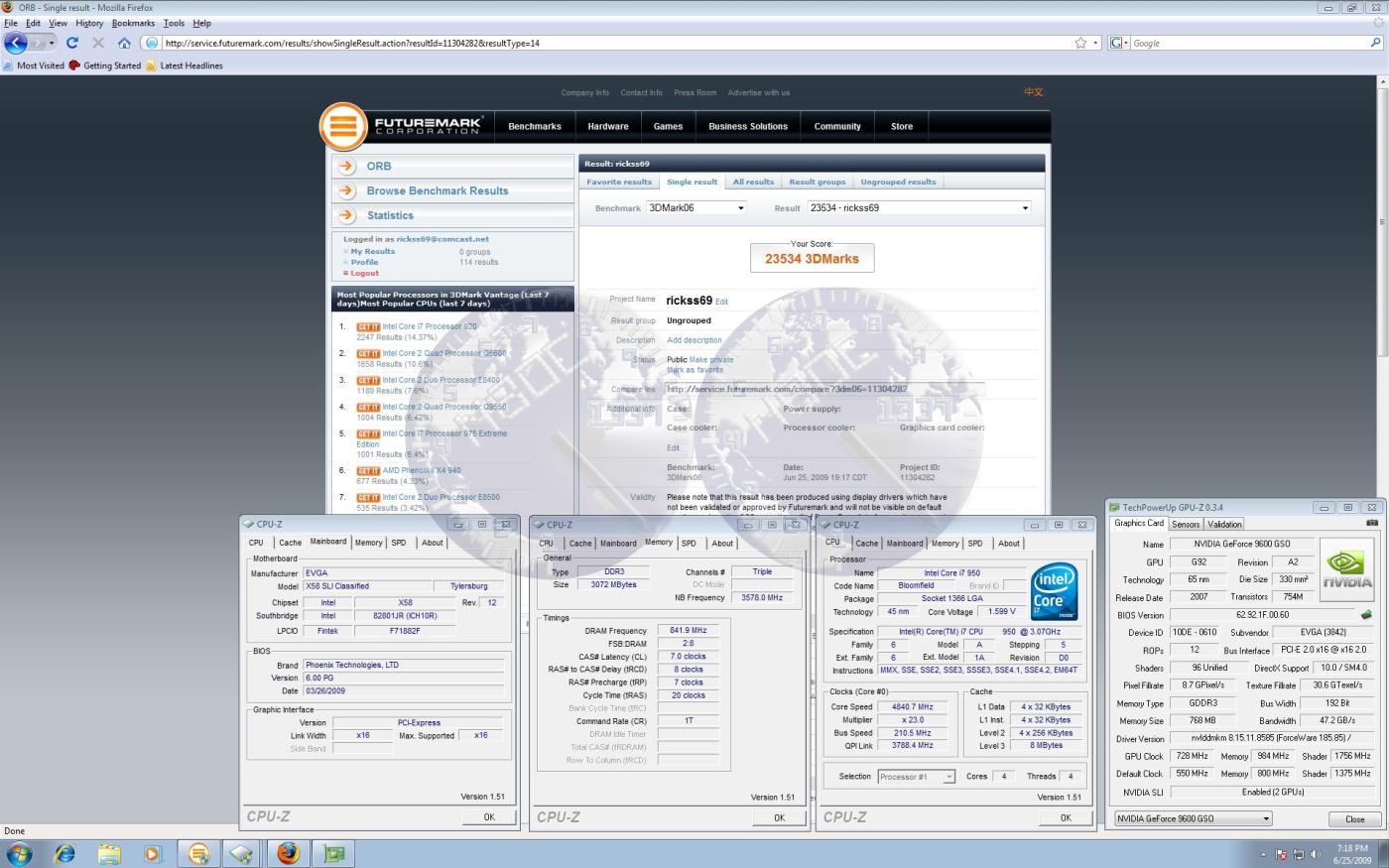Click GET IT badge for Core i7 920
The height and width of the screenshot is (868, 1389).
pyautogui.click(x=368, y=326)
